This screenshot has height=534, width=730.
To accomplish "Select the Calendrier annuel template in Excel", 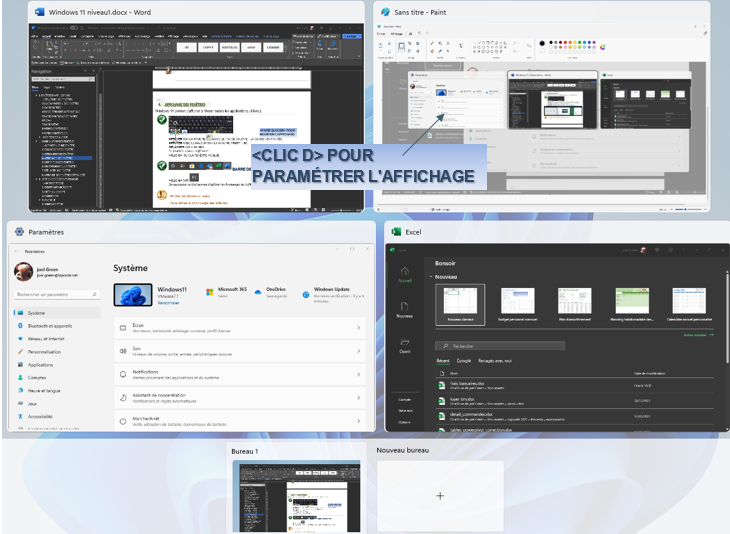I will coord(689,304).
